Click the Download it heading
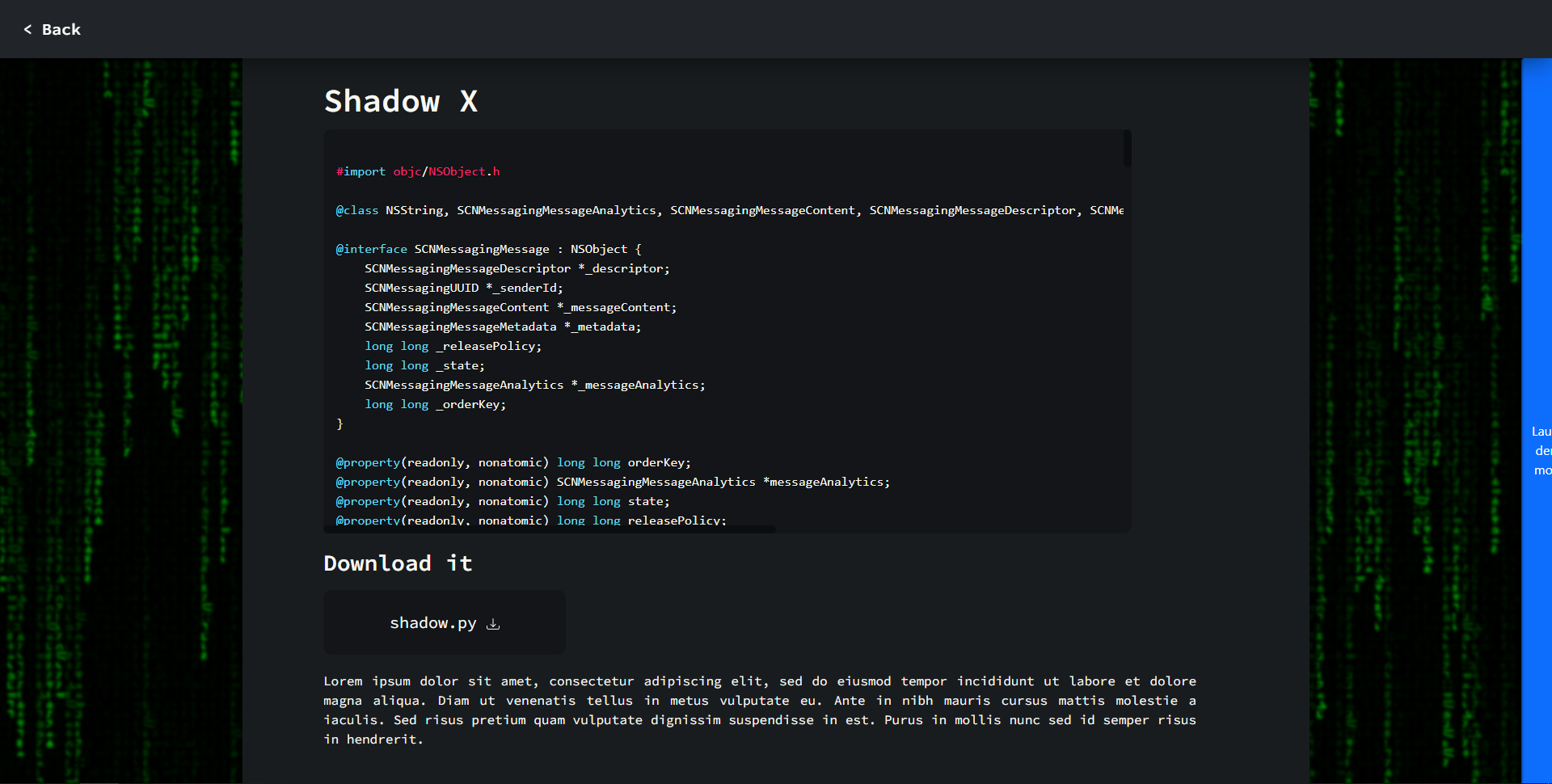This screenshot has width=1552, height=784. pyautogui.click(x=398, y=563)
